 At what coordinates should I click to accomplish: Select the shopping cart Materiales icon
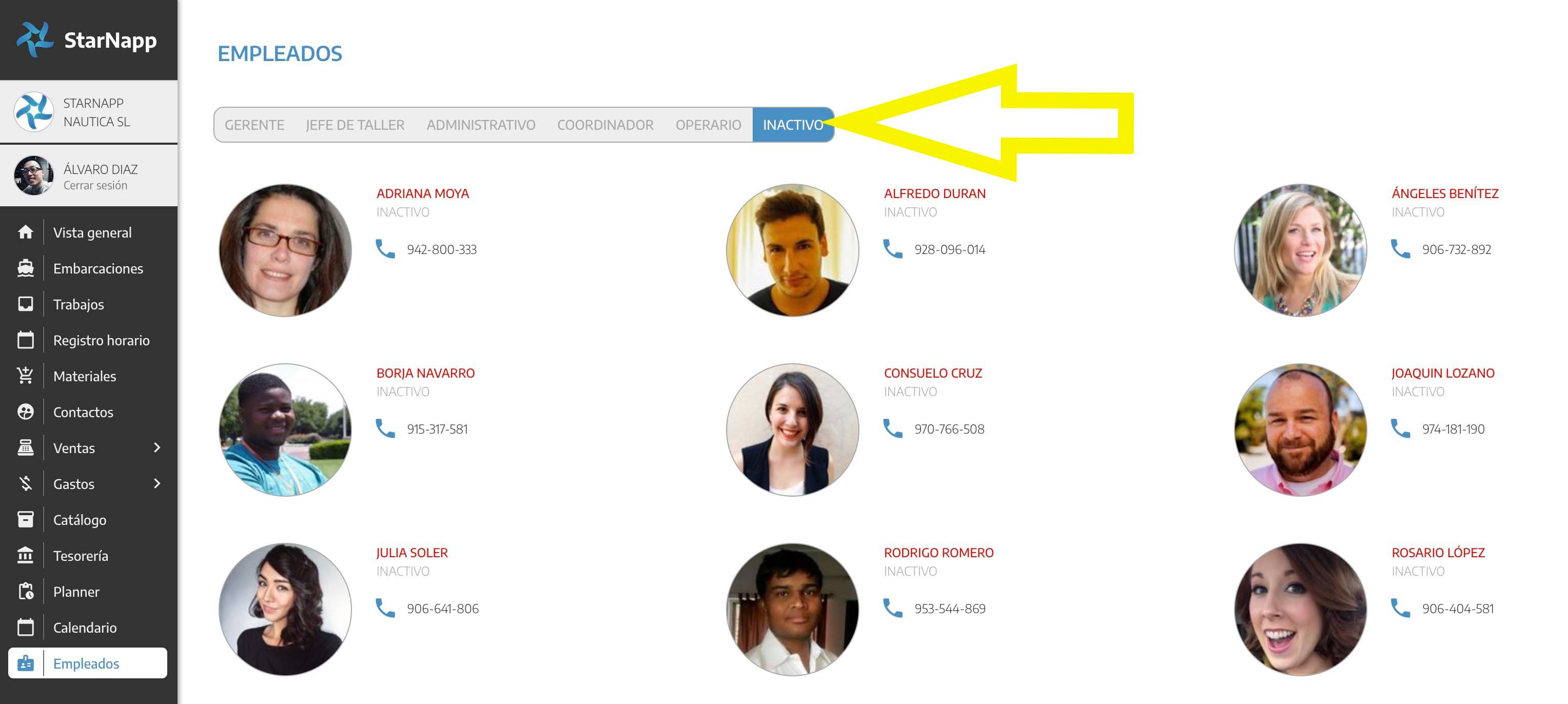(x=26, y=376)
